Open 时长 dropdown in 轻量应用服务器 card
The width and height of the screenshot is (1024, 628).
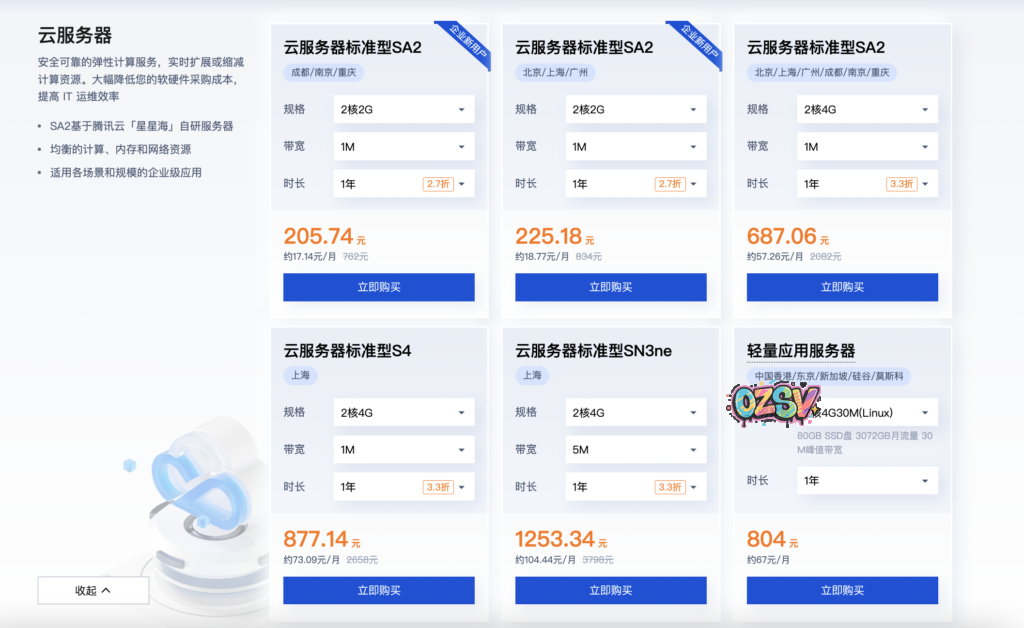[x=867, y=480]
